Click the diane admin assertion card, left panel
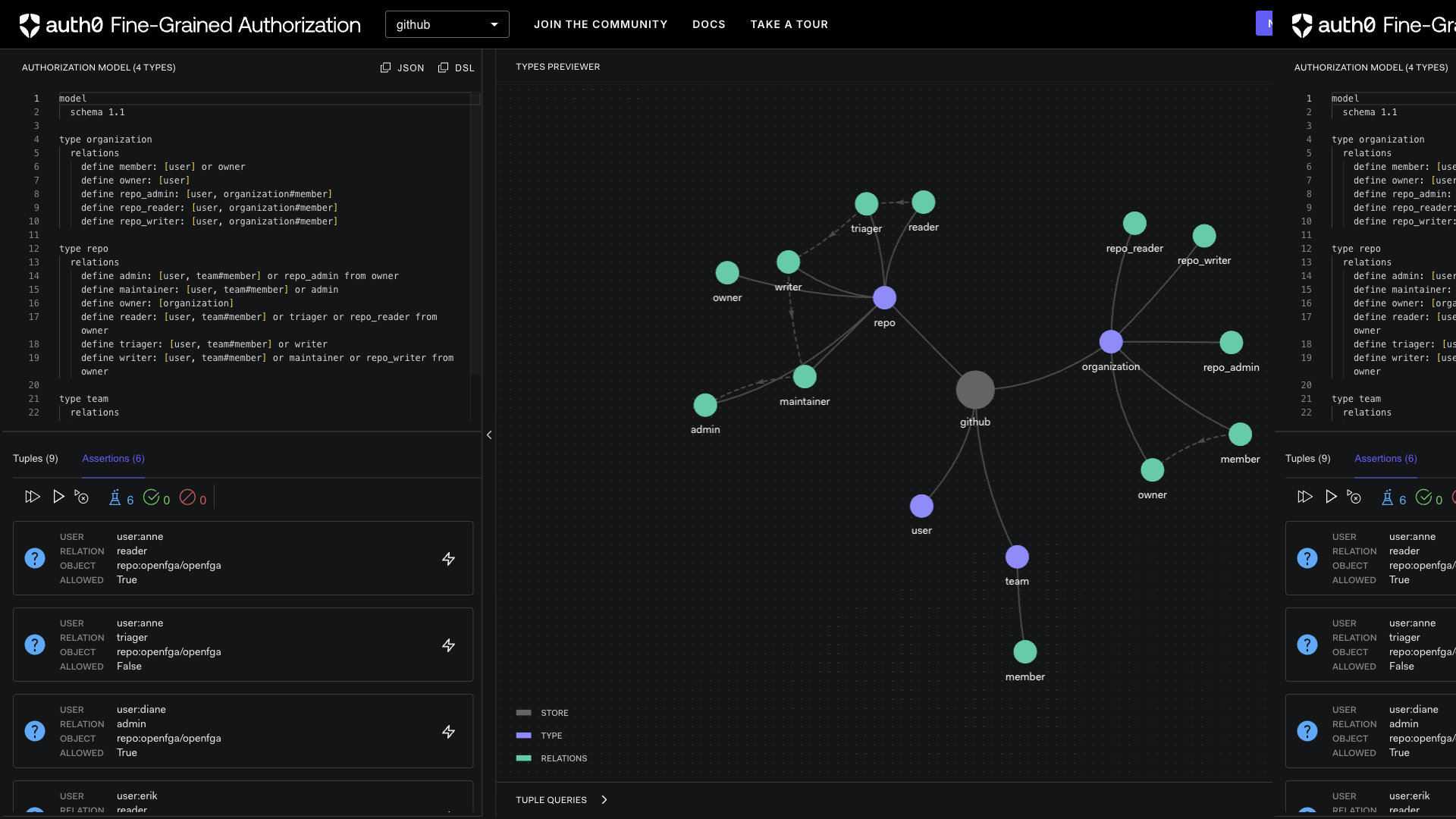The width and height of the screenshot is (1456, 819). [x=243, y=731]
